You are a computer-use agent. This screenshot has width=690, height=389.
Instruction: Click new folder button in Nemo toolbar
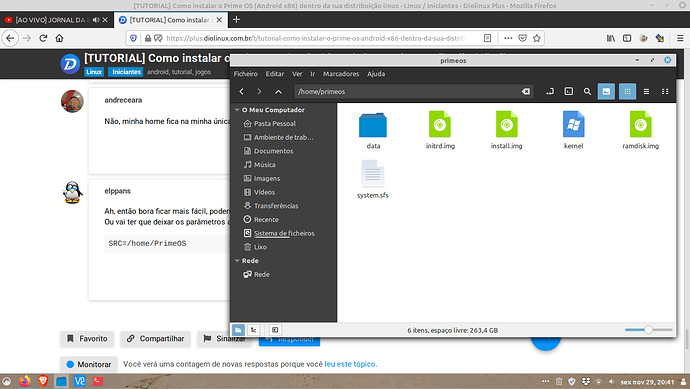coord(606,92)
